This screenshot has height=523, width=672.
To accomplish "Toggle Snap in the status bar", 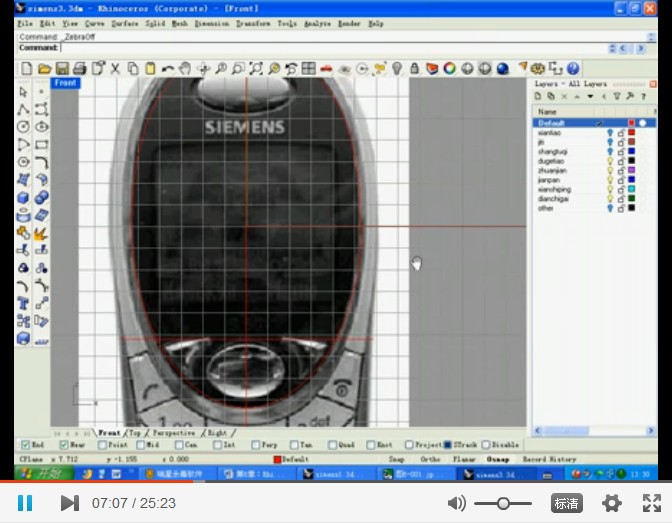I will point(396,459).
